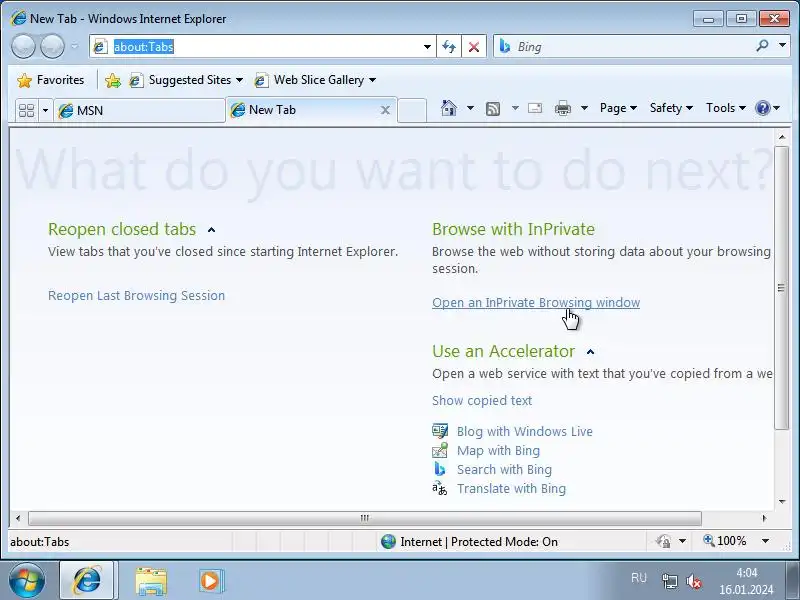Click the vertical scrollbar down arrow
Image resolution: width=800 pixels, height=600 pixels.
coord(782,502)
